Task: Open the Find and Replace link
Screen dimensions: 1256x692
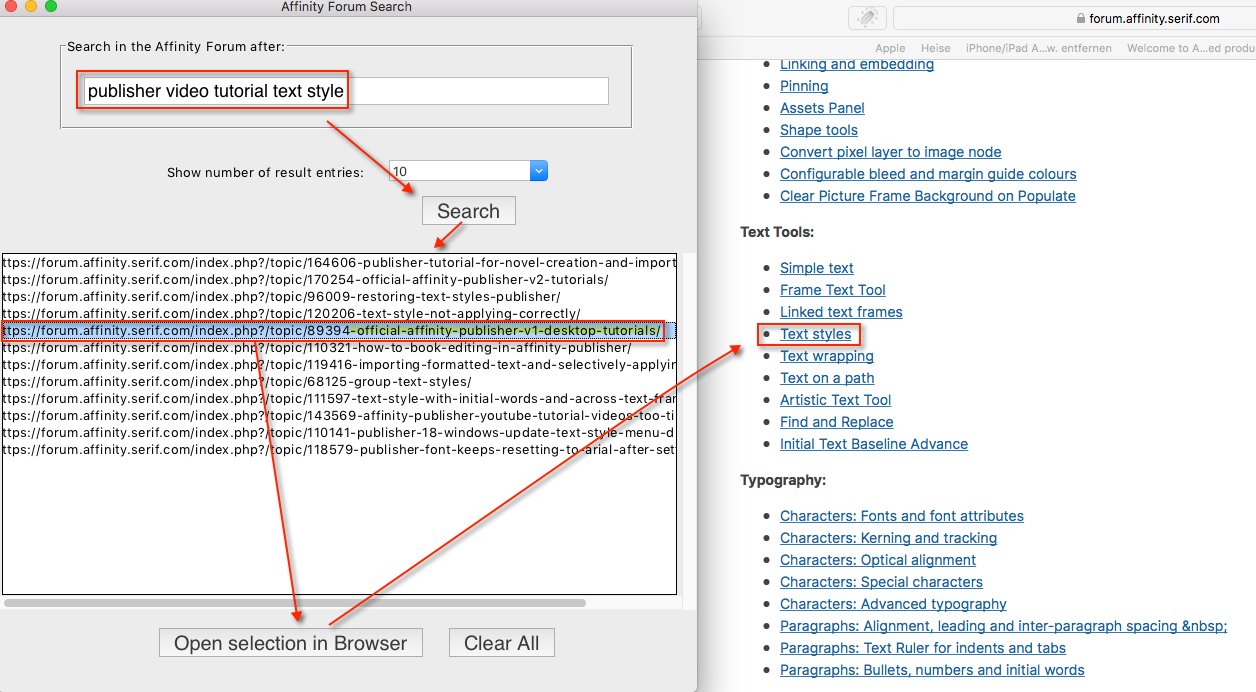Action: point(836,422)
